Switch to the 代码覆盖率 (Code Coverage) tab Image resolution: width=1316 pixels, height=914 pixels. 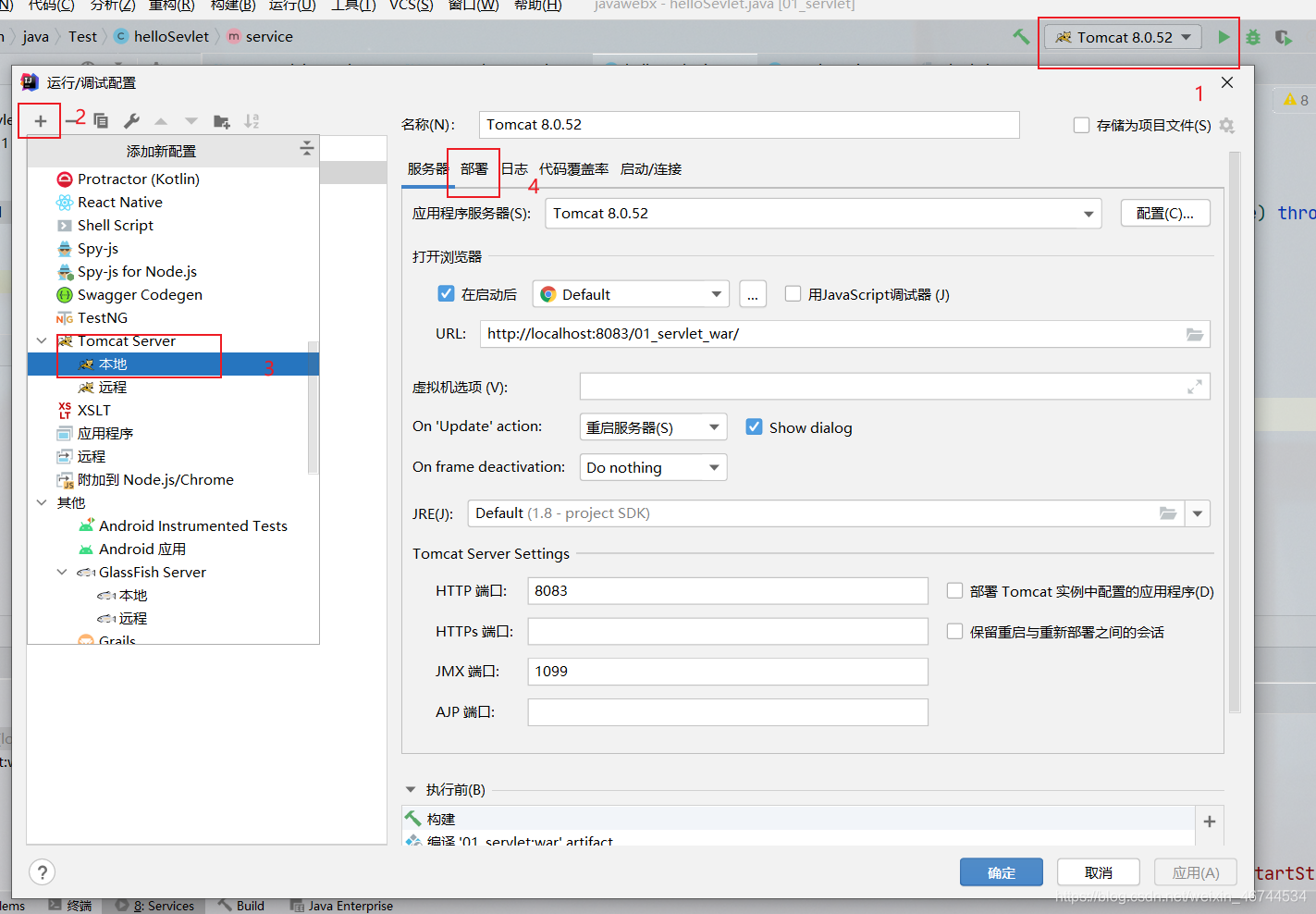click(x=573, y=168)
